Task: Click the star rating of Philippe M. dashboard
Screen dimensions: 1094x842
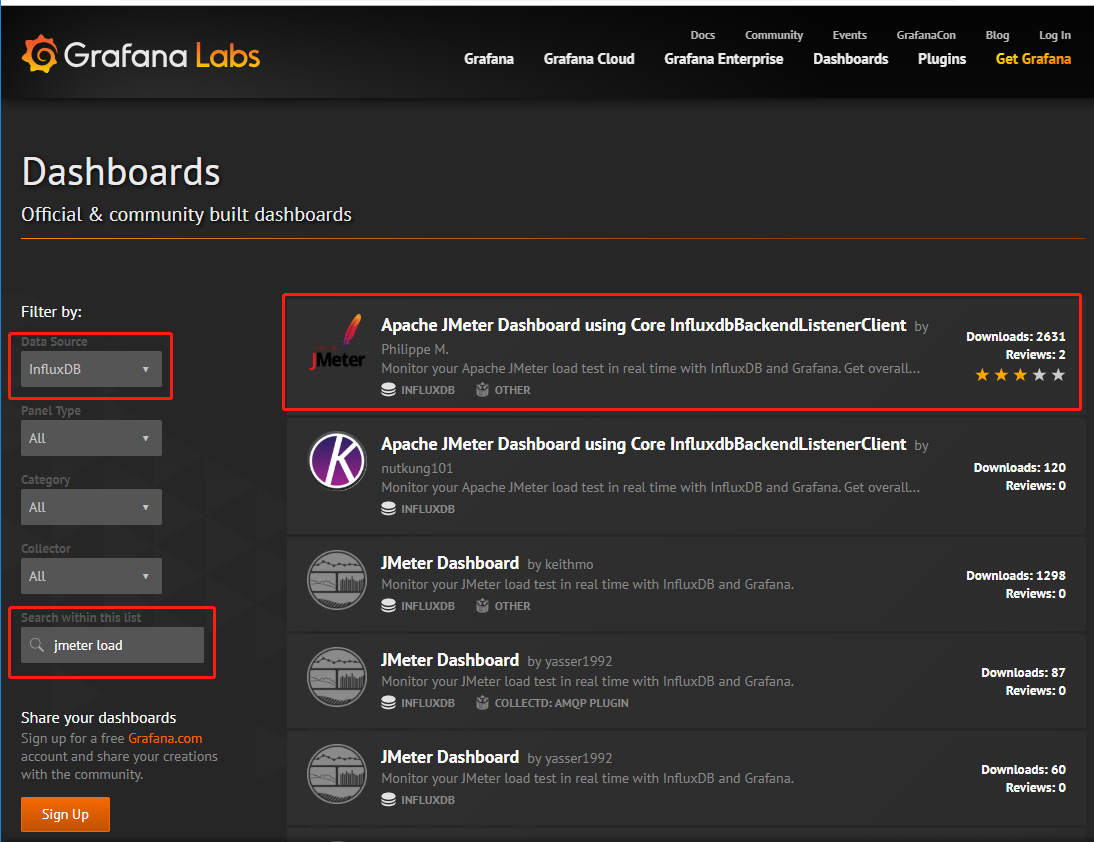Action: pos(1020,375)
